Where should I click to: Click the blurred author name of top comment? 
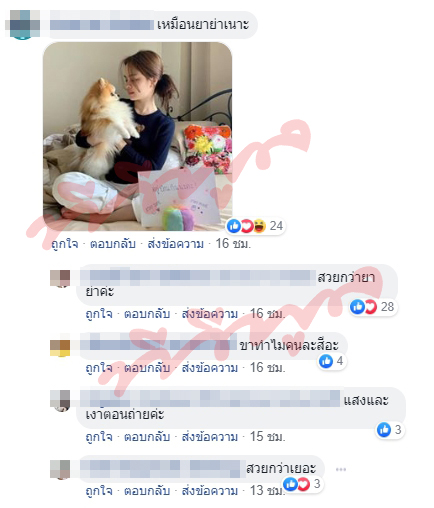point(102,25)
